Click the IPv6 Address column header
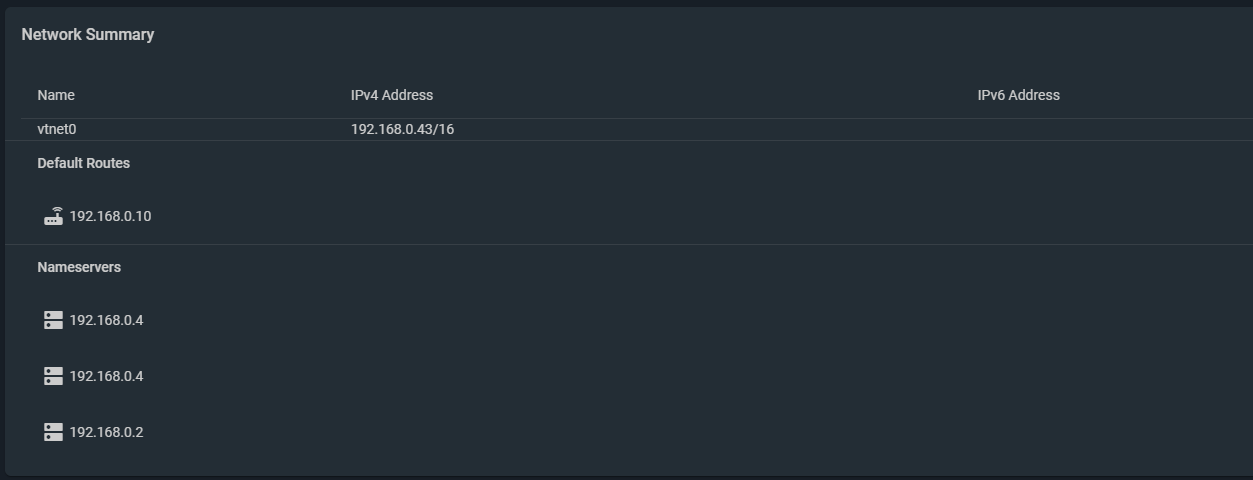The image size is (1253, 480). coord(1018,95)
